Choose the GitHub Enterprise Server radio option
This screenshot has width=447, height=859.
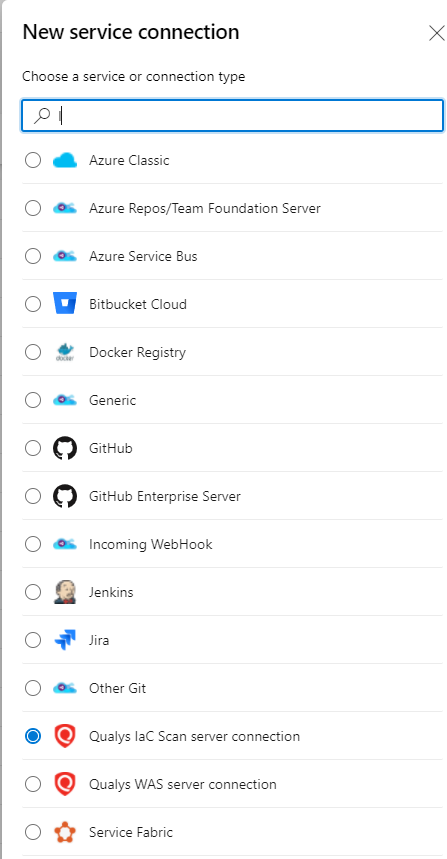click(33, 496)
